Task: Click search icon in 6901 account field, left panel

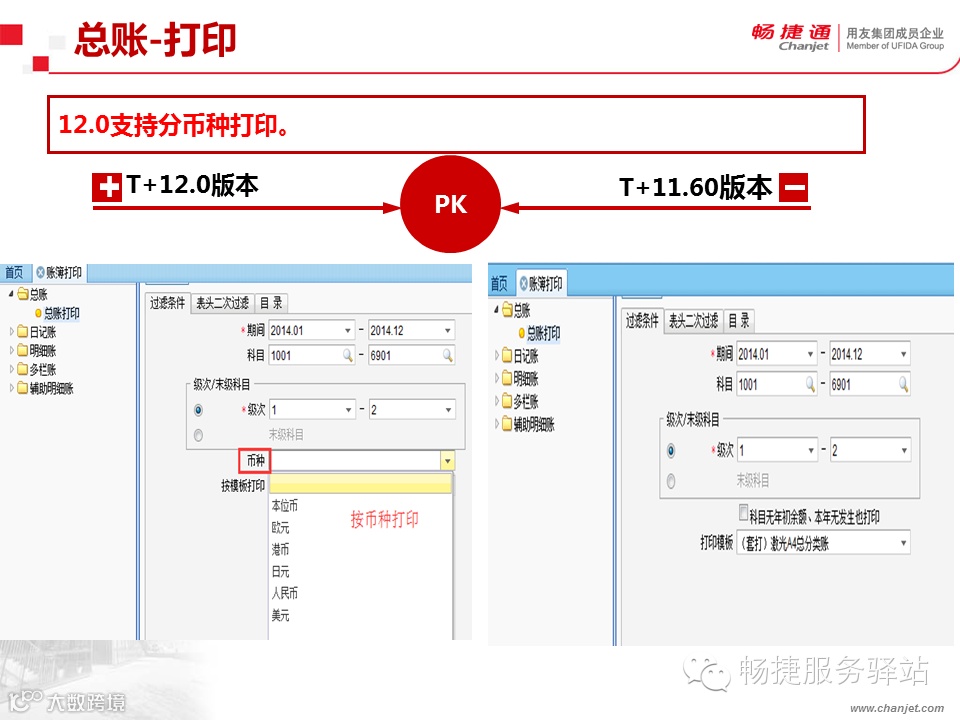Action: pos(448,355)
